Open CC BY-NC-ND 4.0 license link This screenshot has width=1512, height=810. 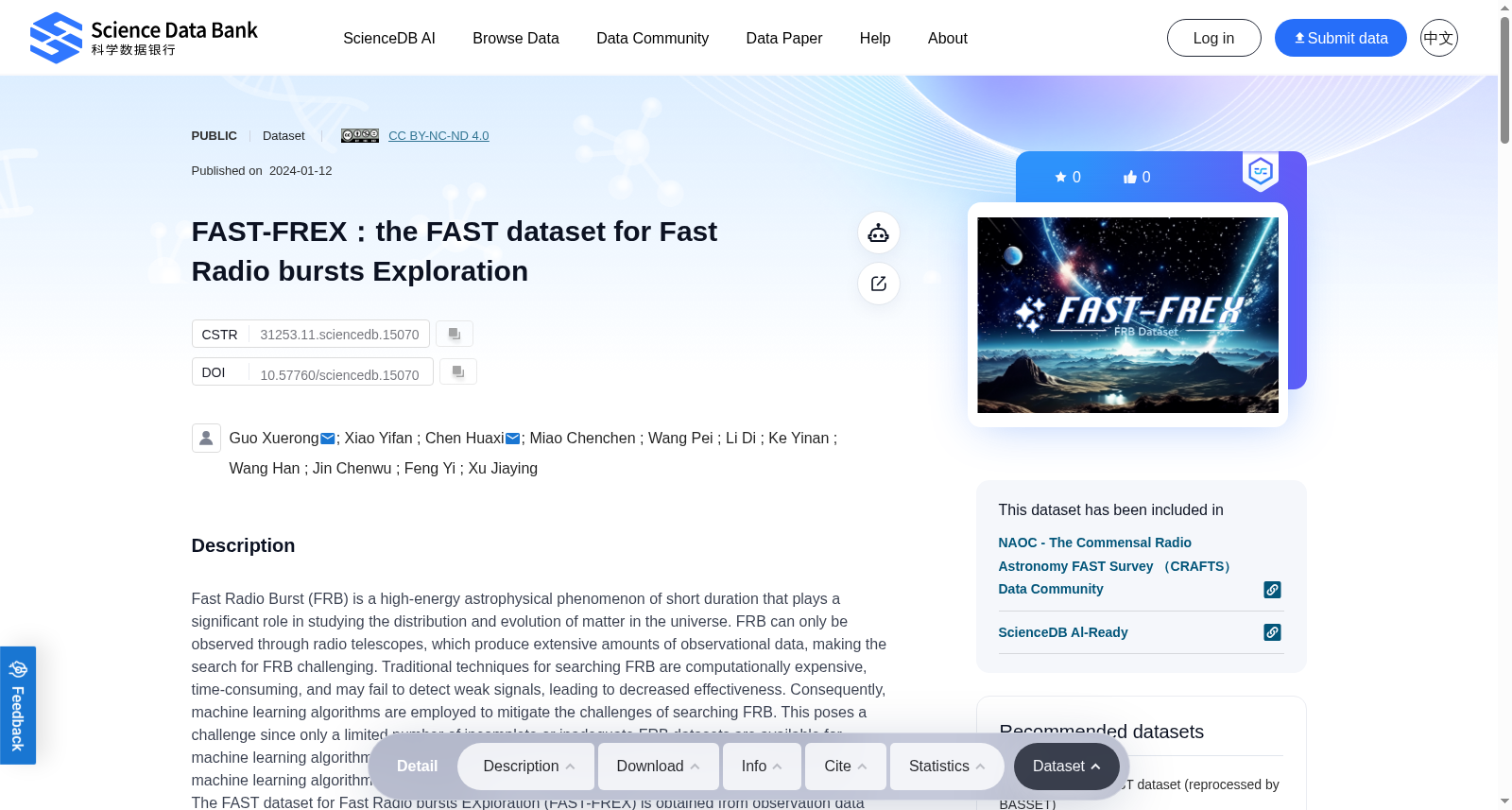(x=438, y=136)
